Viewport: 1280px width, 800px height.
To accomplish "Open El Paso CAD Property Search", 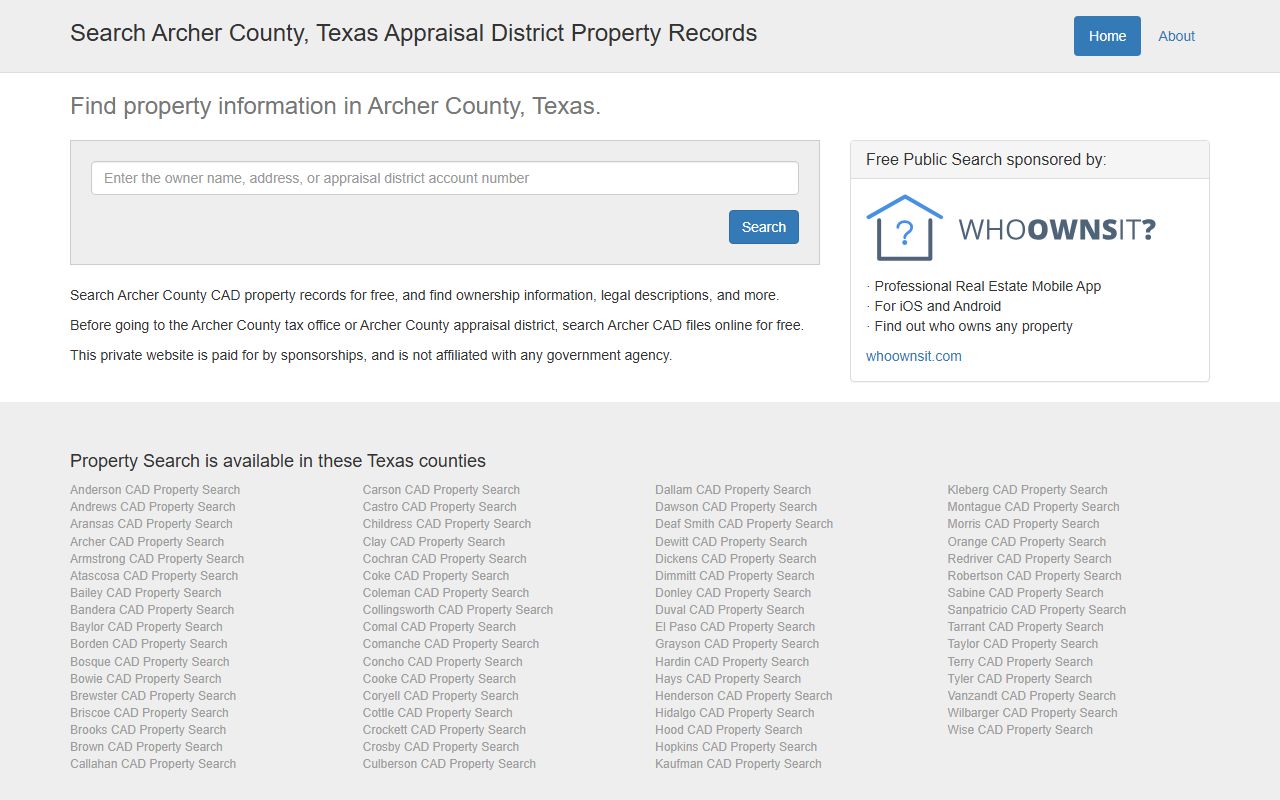I will [x=734, y=627].
